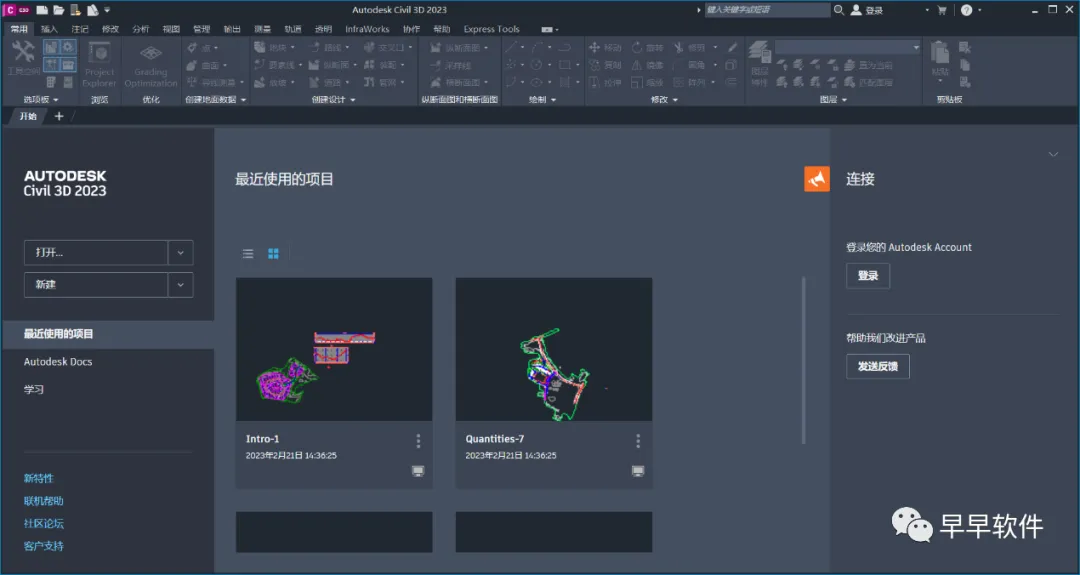
Task: Switch recent projects to list view
Action: tap(248, 254)
